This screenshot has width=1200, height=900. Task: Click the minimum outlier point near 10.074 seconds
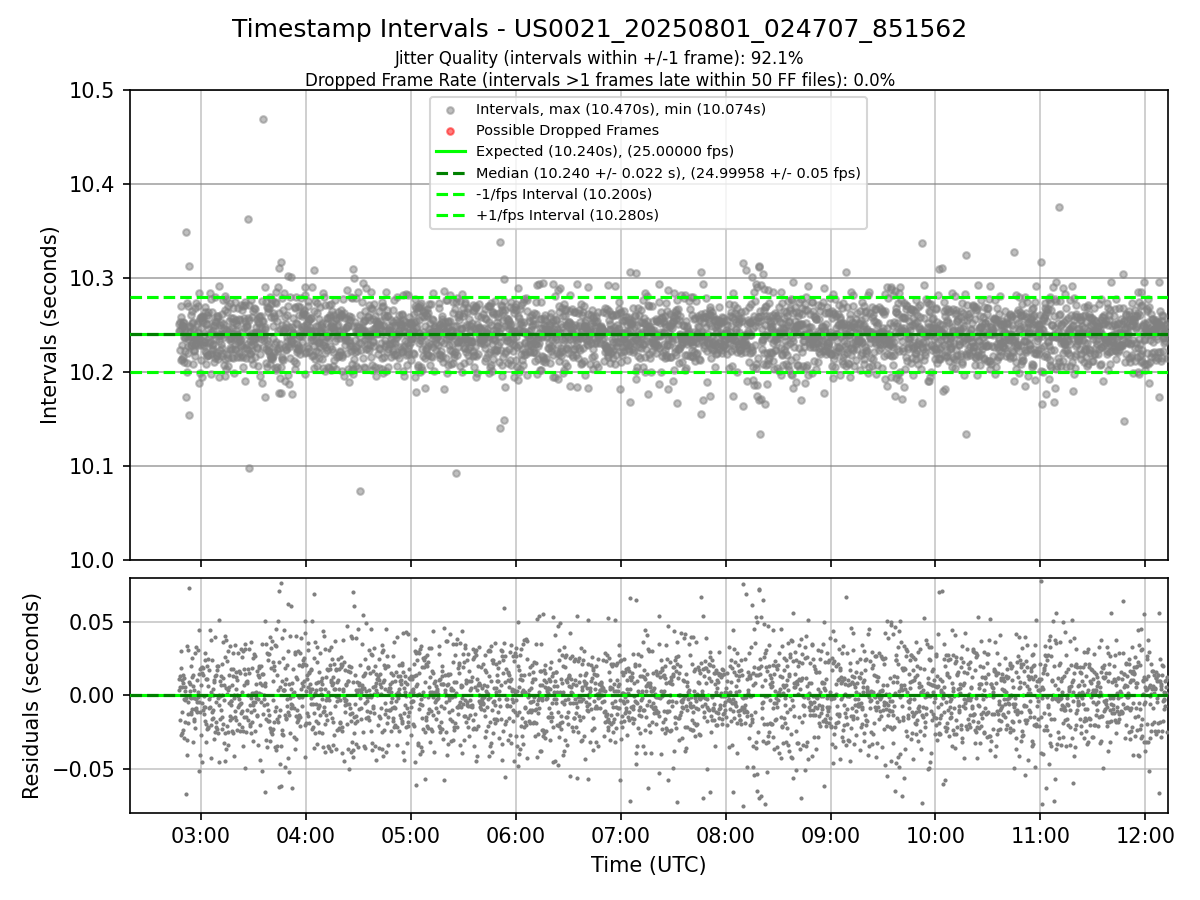360,491
